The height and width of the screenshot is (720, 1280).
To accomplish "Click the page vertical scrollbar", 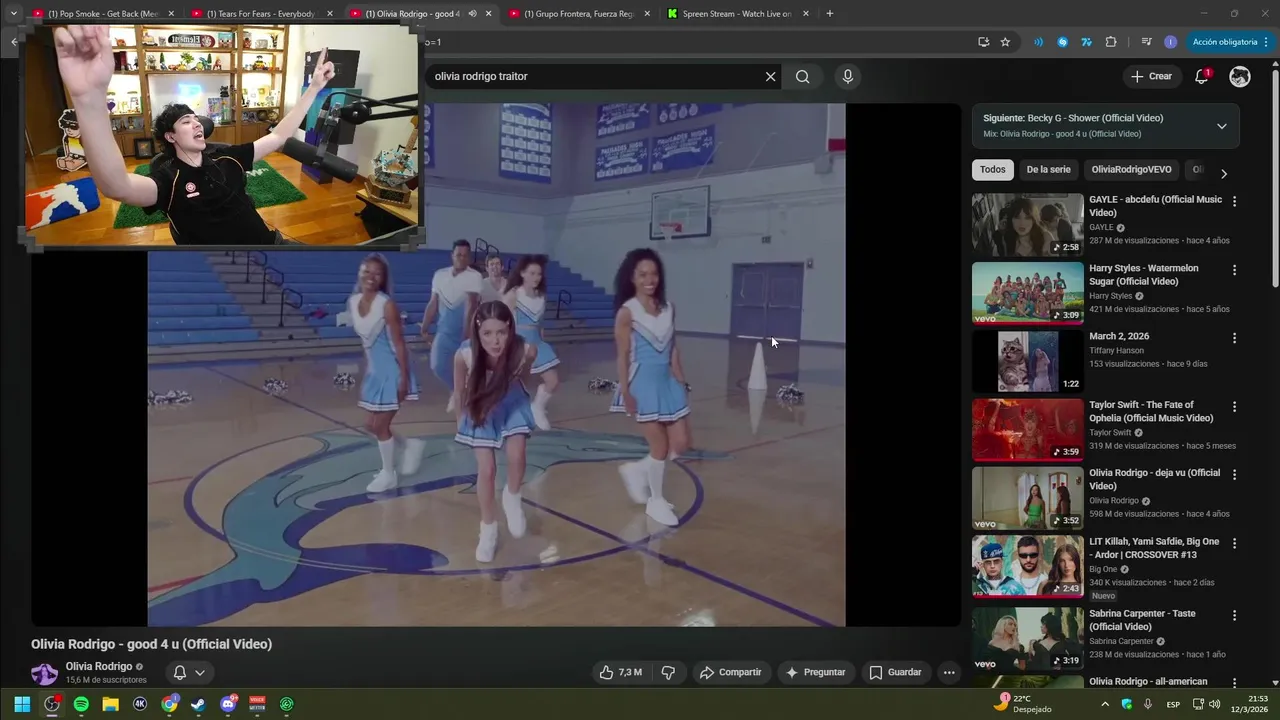I will [x=1274, y=180].
